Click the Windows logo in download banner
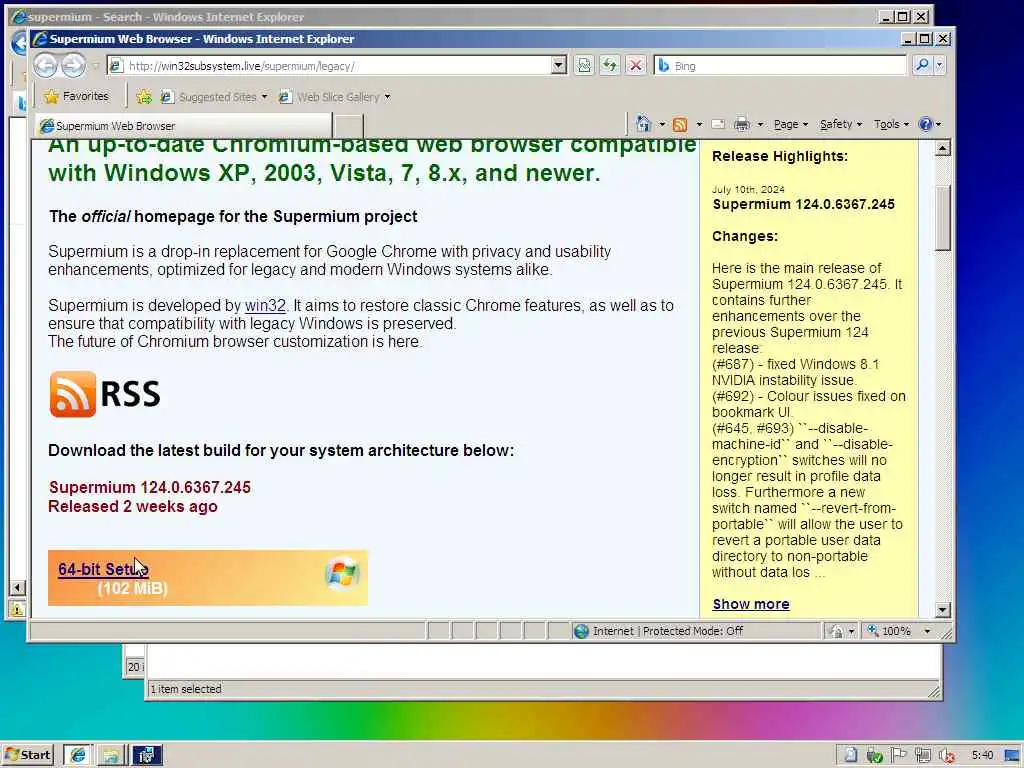The height and width of the screenshot is (768, 1024). (342, 574)
